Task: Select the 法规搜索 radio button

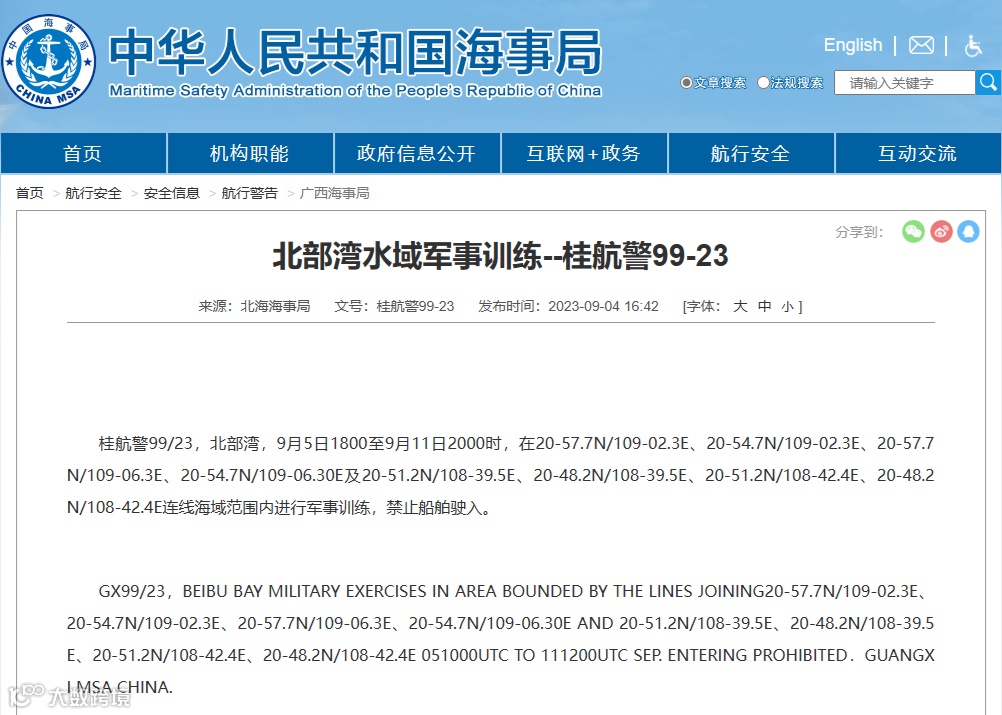Action: (763, 82)
